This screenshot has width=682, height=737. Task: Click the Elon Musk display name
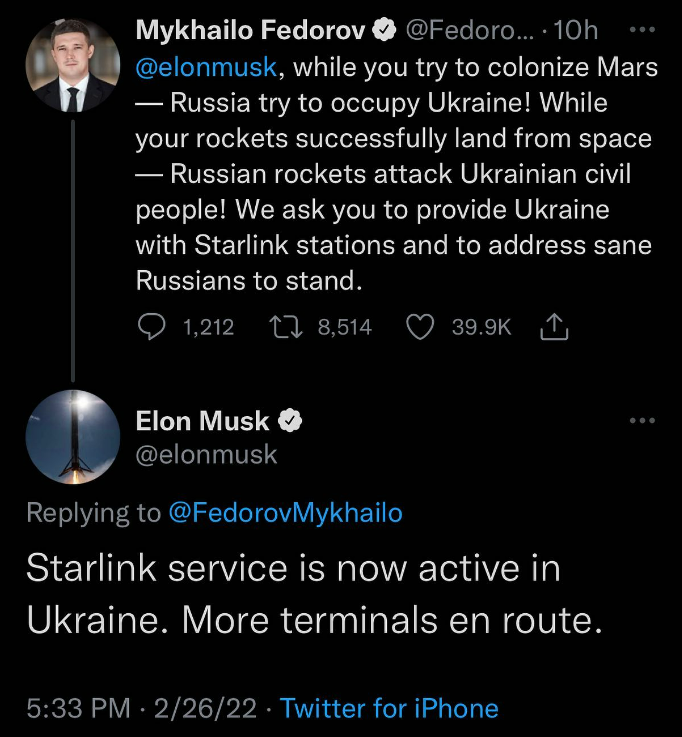202,422
